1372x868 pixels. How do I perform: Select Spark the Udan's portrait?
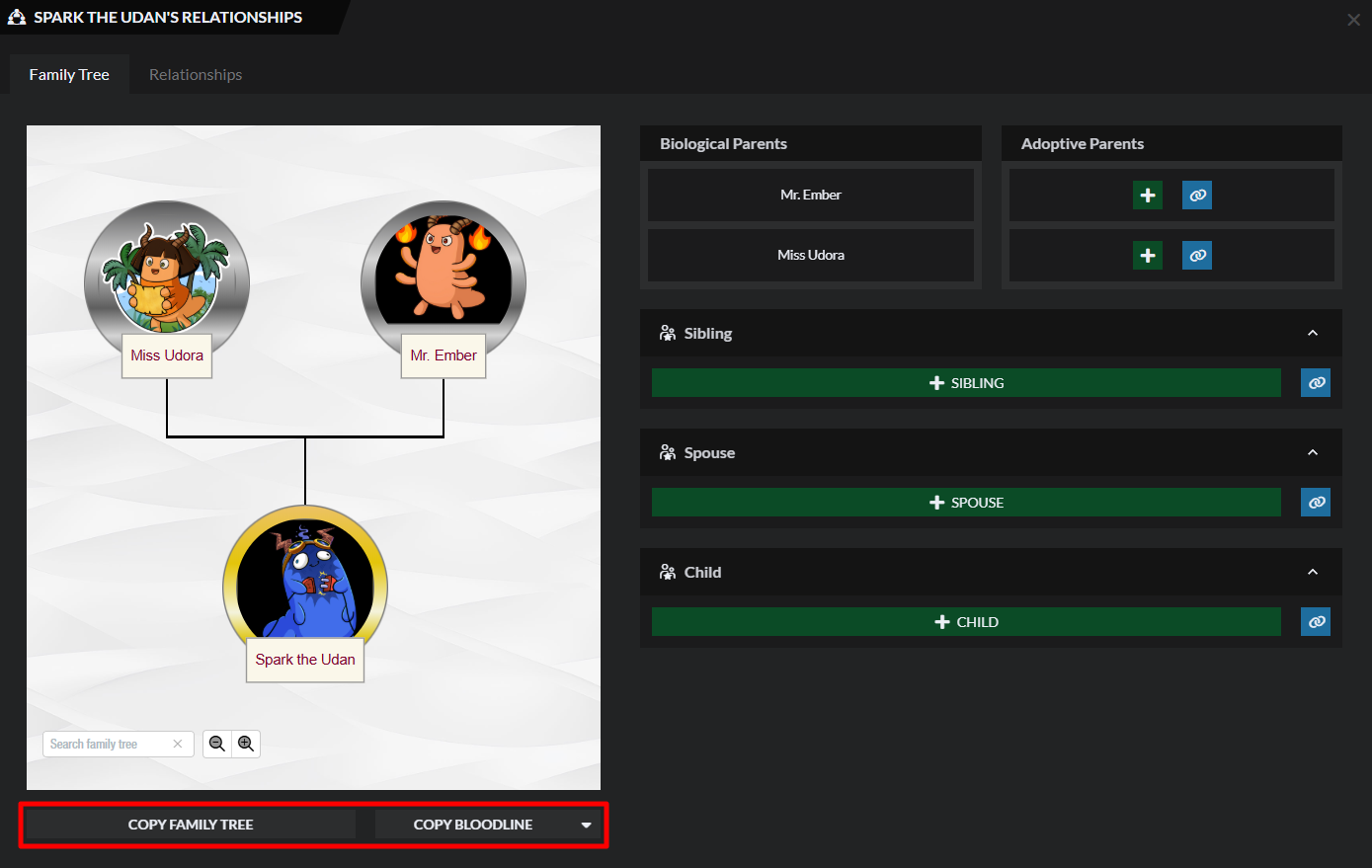tap(305, 583)
